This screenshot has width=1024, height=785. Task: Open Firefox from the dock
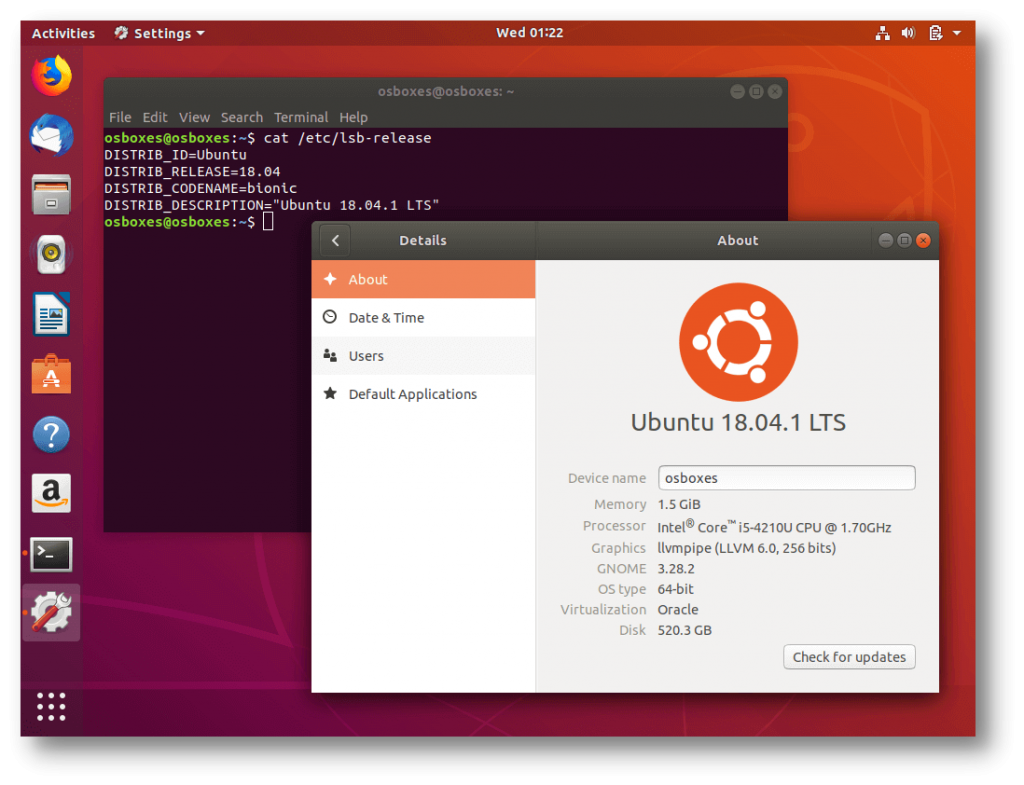pyautogui.click(x=51, y=75)
